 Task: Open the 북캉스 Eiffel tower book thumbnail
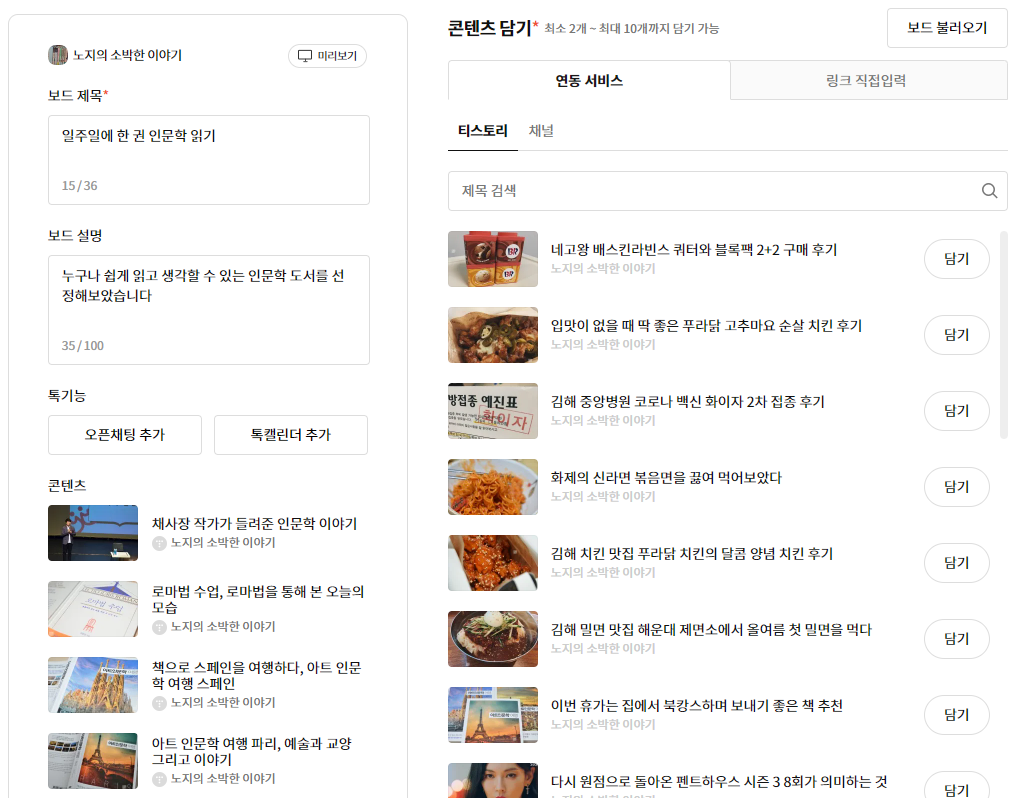pyautogui.click(x=493, y=715)
